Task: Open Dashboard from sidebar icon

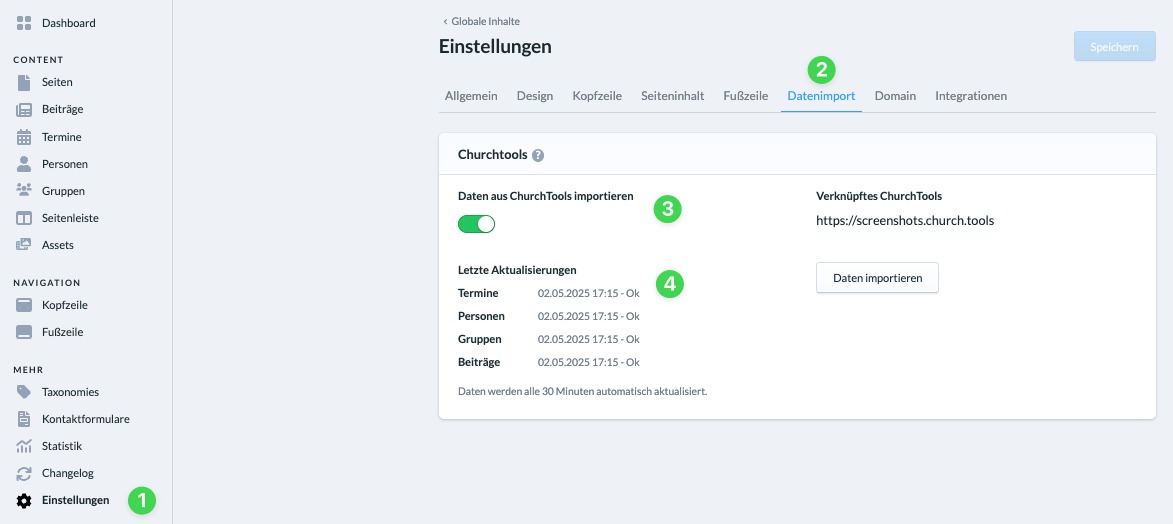Action: coord(24,23)
